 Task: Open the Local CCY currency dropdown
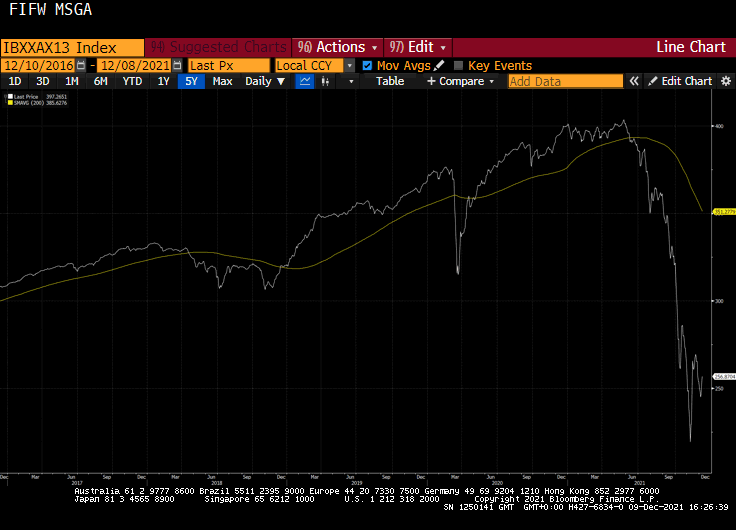pyautogui.click(x=349, y=66)
